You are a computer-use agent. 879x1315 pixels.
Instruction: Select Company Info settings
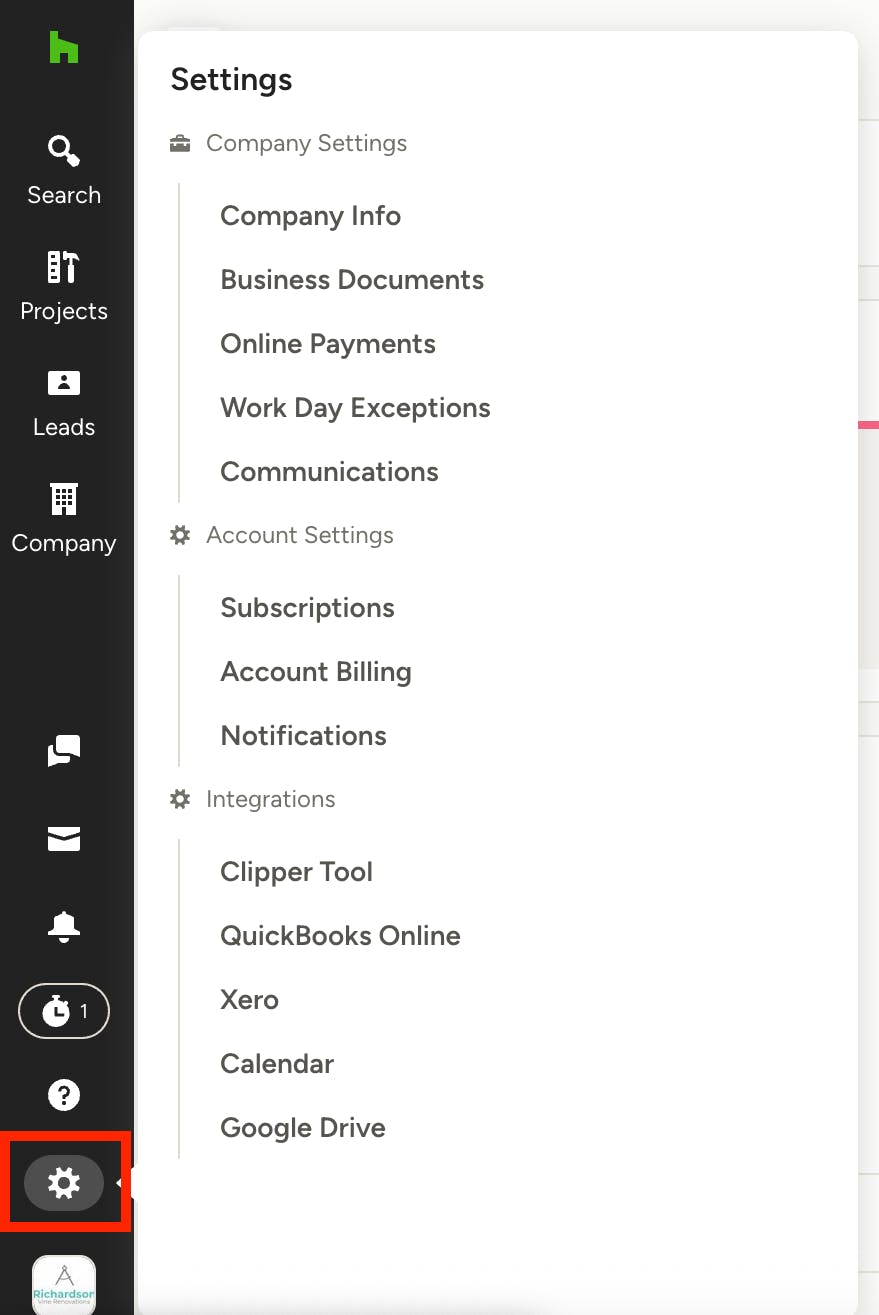tap(311, 216)
